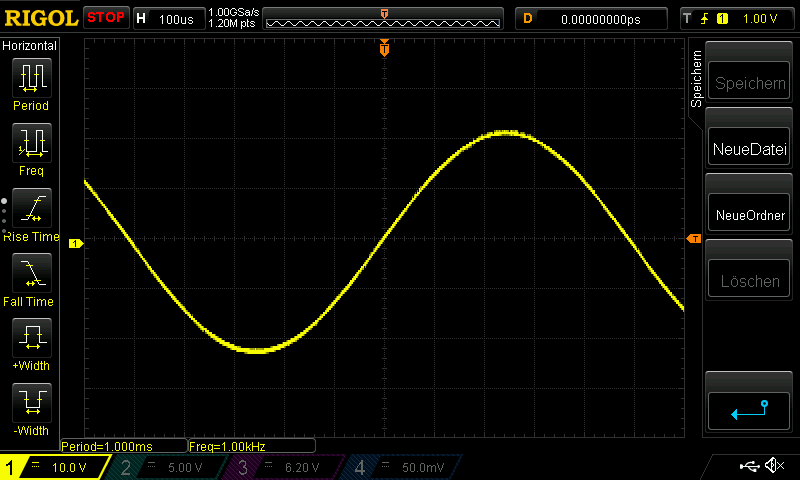Click the trigger level 1.00 V readout
The height and width of the screenshot is (480, 800).
tap(759, 19)
